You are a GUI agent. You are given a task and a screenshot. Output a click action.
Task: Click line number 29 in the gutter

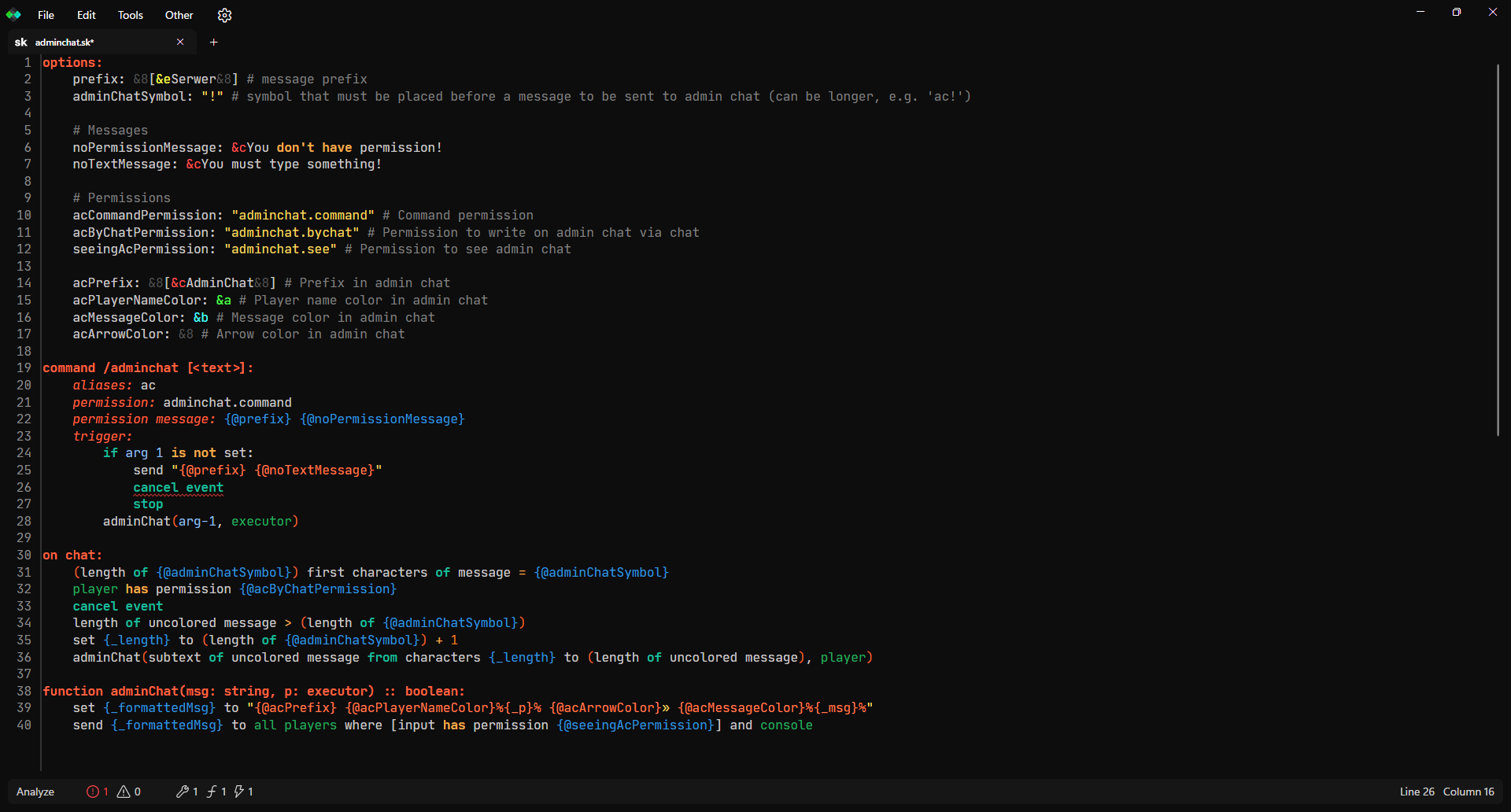pos(24,538)
